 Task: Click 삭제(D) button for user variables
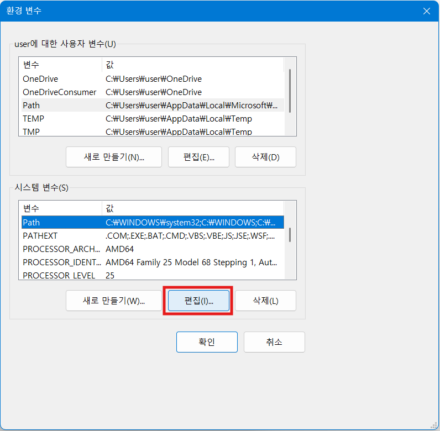pos(266,157)
